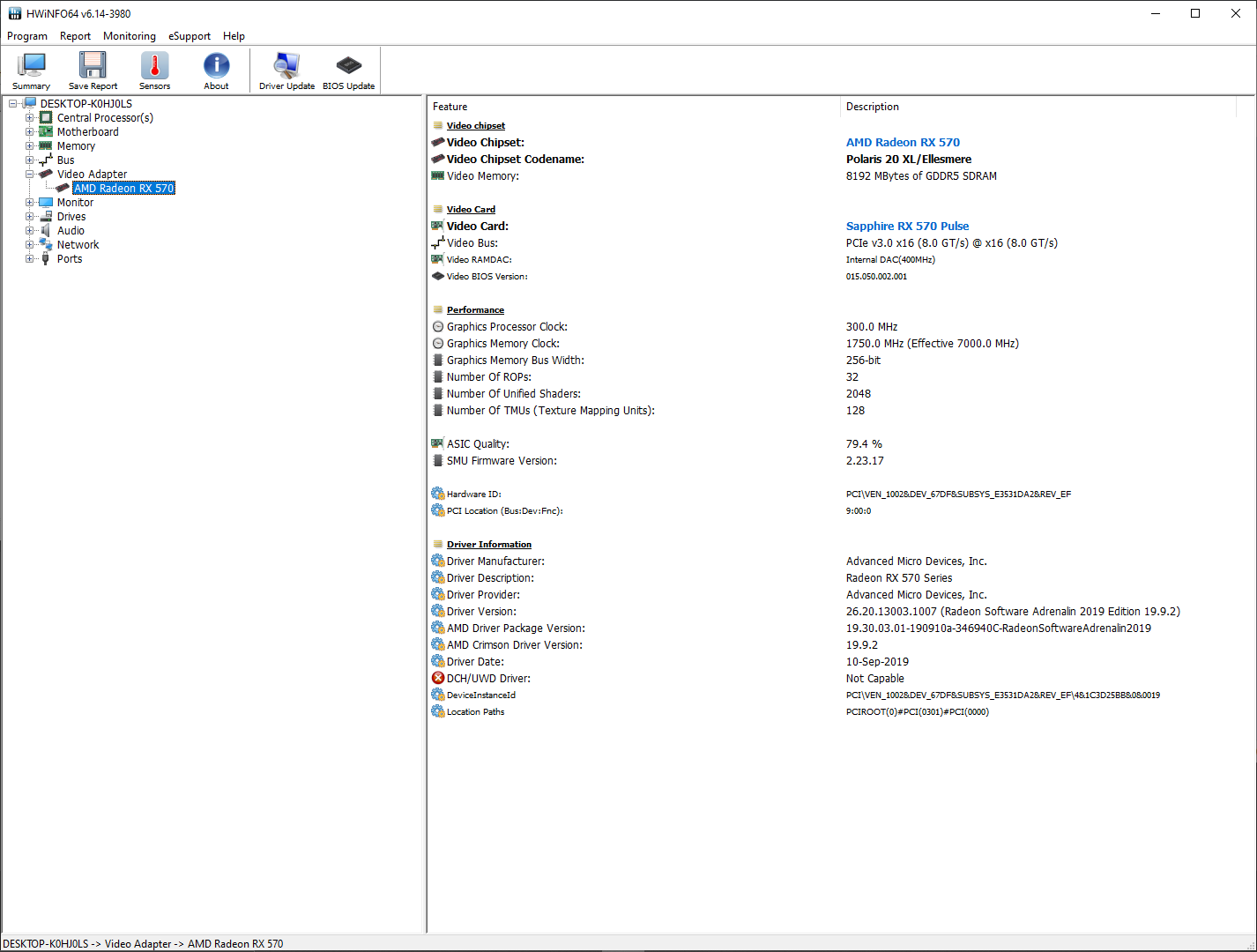Click the Video BIOS Version chip icon

click(437, 276)
